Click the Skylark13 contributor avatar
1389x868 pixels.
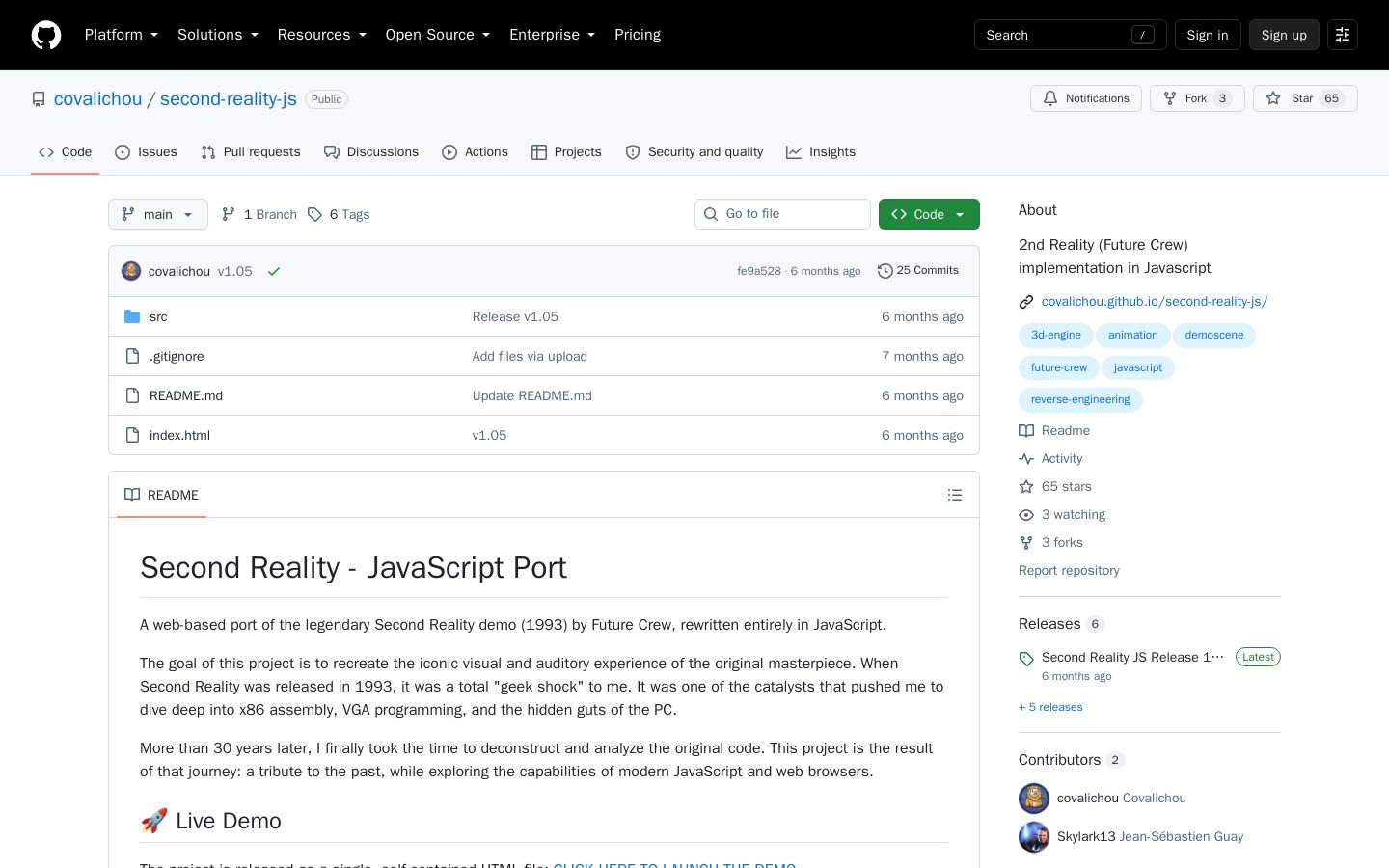(x=1034, y=837)
